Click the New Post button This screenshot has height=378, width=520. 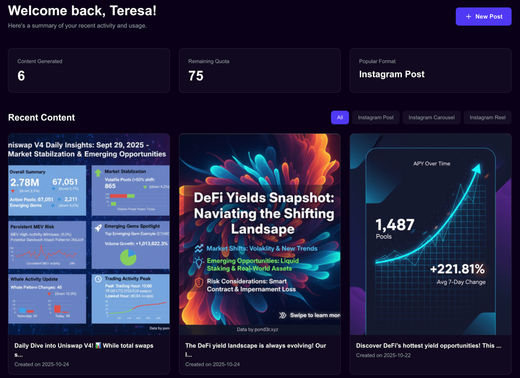point(483,16)
